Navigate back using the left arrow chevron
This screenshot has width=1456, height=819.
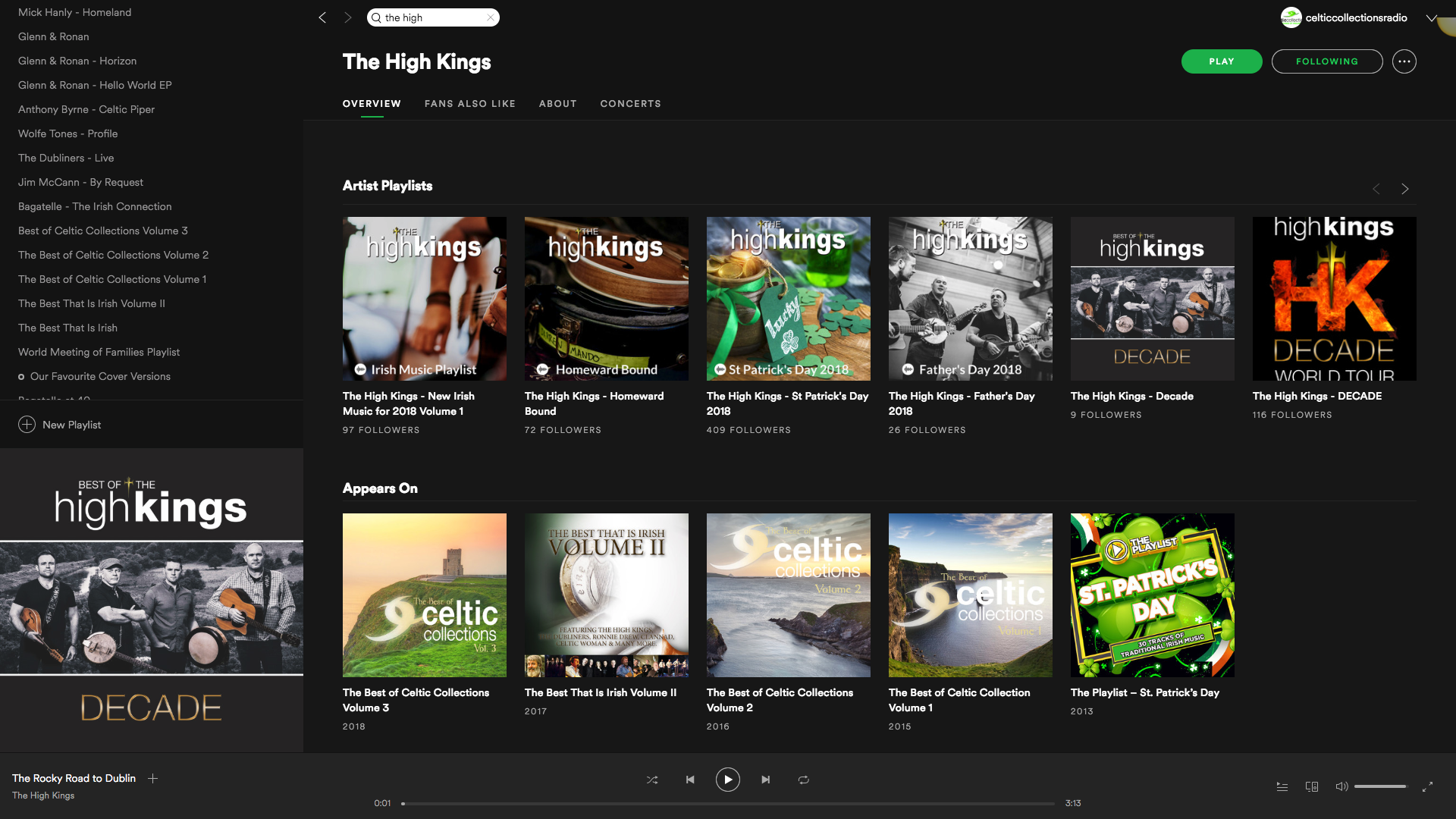pos(322,17)
